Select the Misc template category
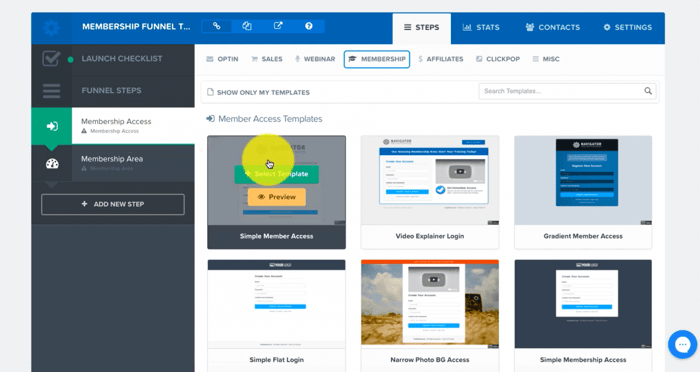Image resolution: width=700 pixels, height=372 pixels. click(x=546, y=59)
